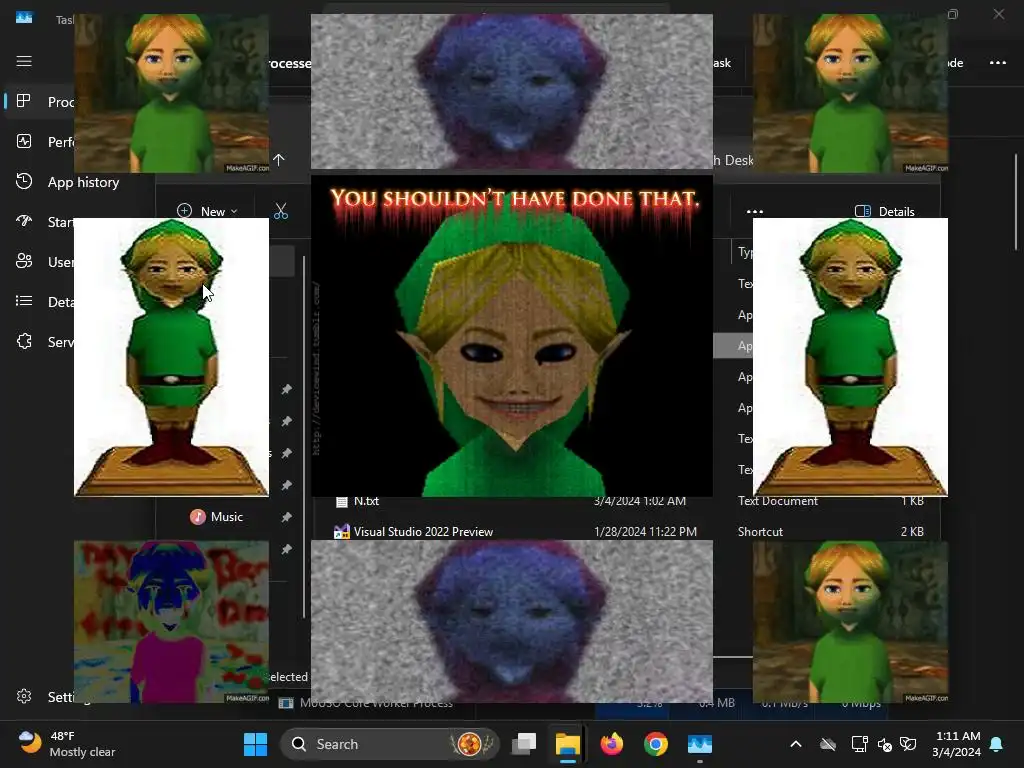The width and height of the screenshot is (1024, 768).
Task: Click the scrollbar thumb of Task Manager
Action: pos(1016,201)
